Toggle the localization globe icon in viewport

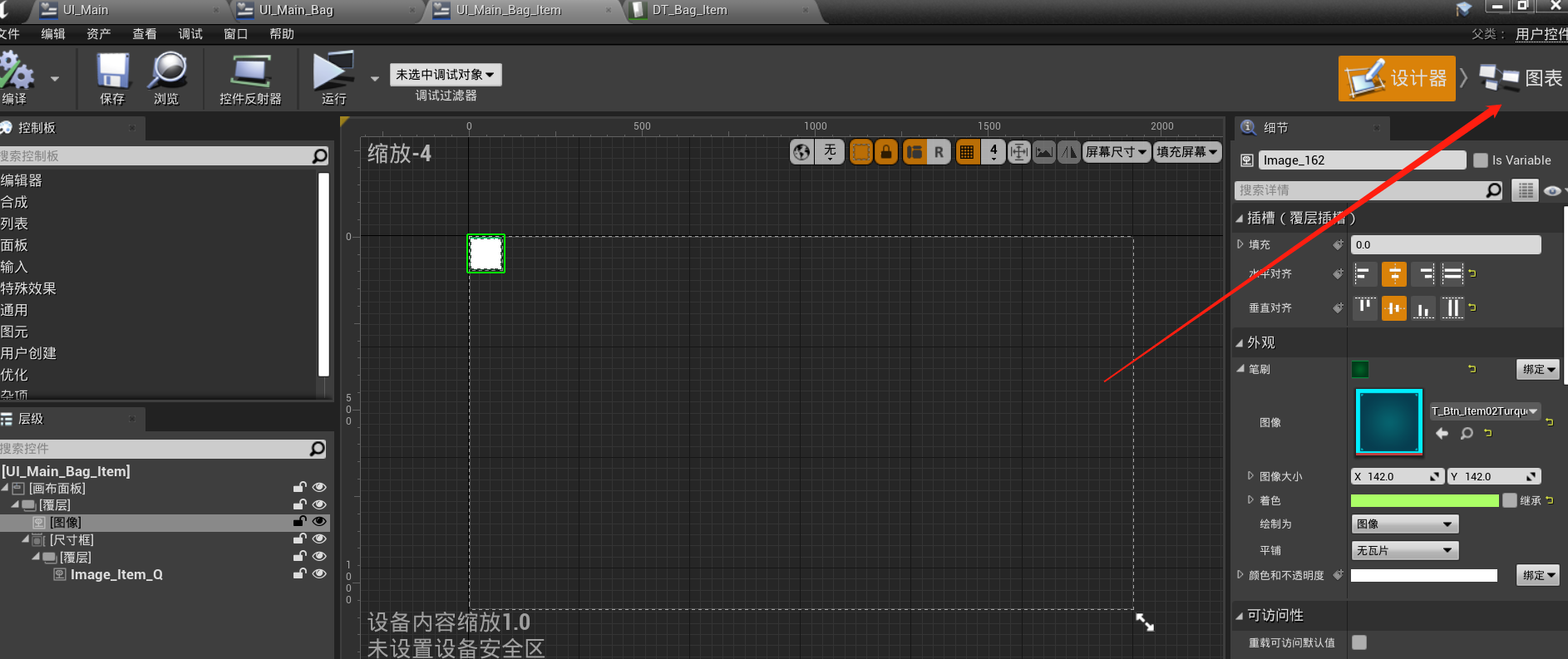pyautogui.click(x=801, y=152)
